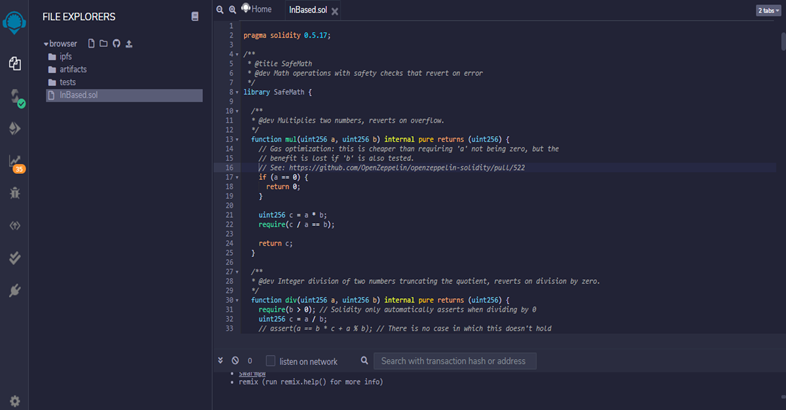Close the InBased.sol tab
This screenshot has width=786, height=410.
tap(335, 11)
